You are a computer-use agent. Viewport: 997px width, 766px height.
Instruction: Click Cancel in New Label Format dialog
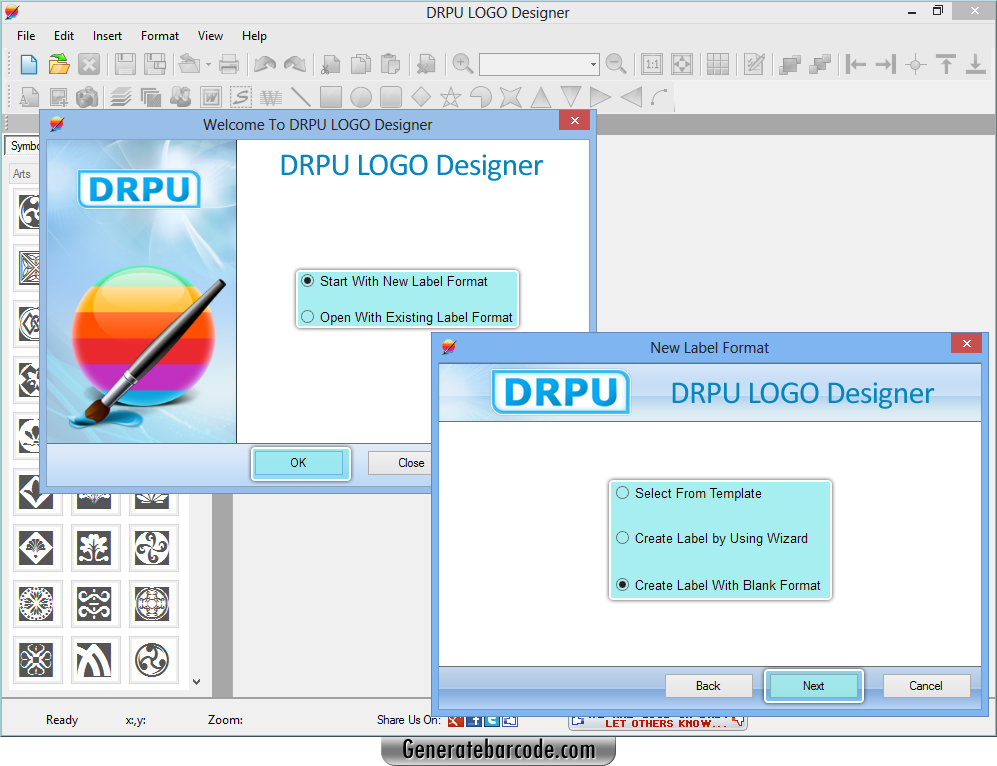click(x=926, y=686)
